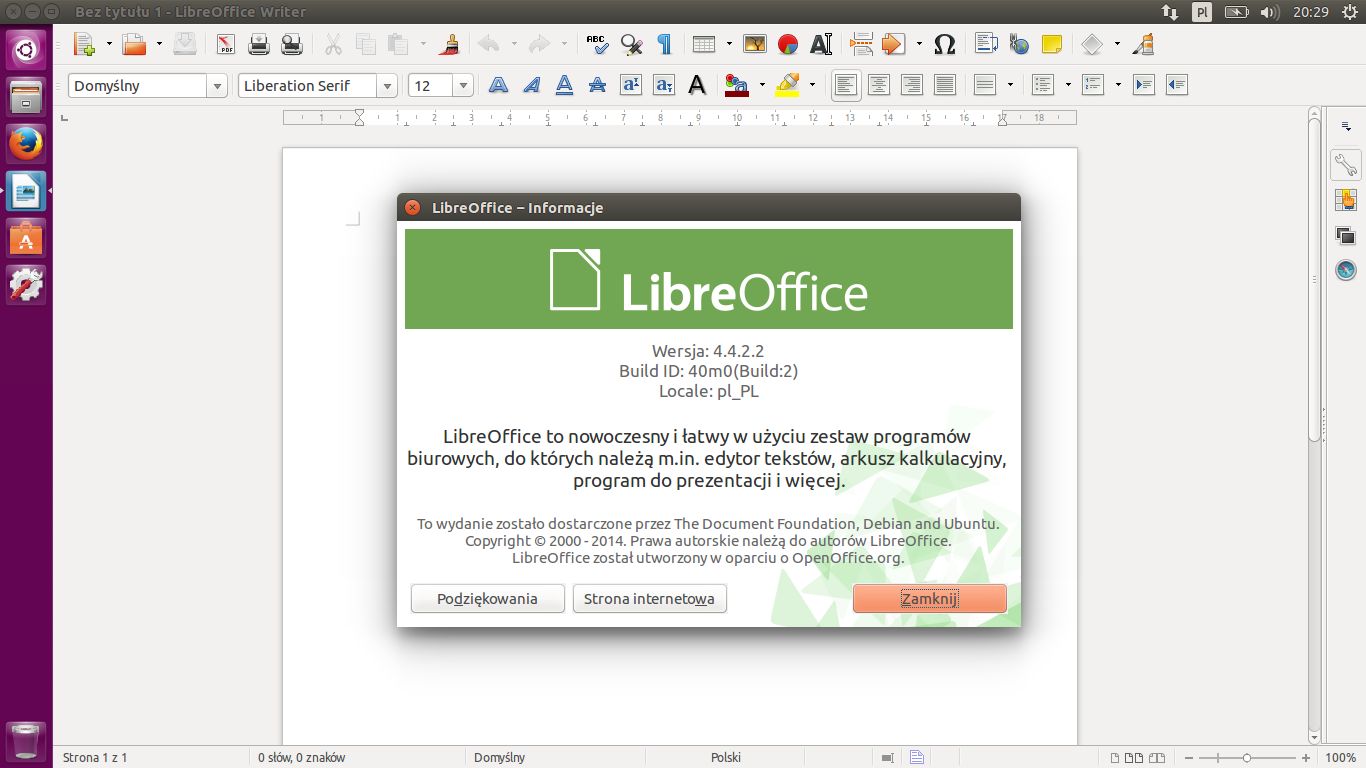Toggle Bold formatting
The image size is (1366, 768).
[x=498, y=85]
